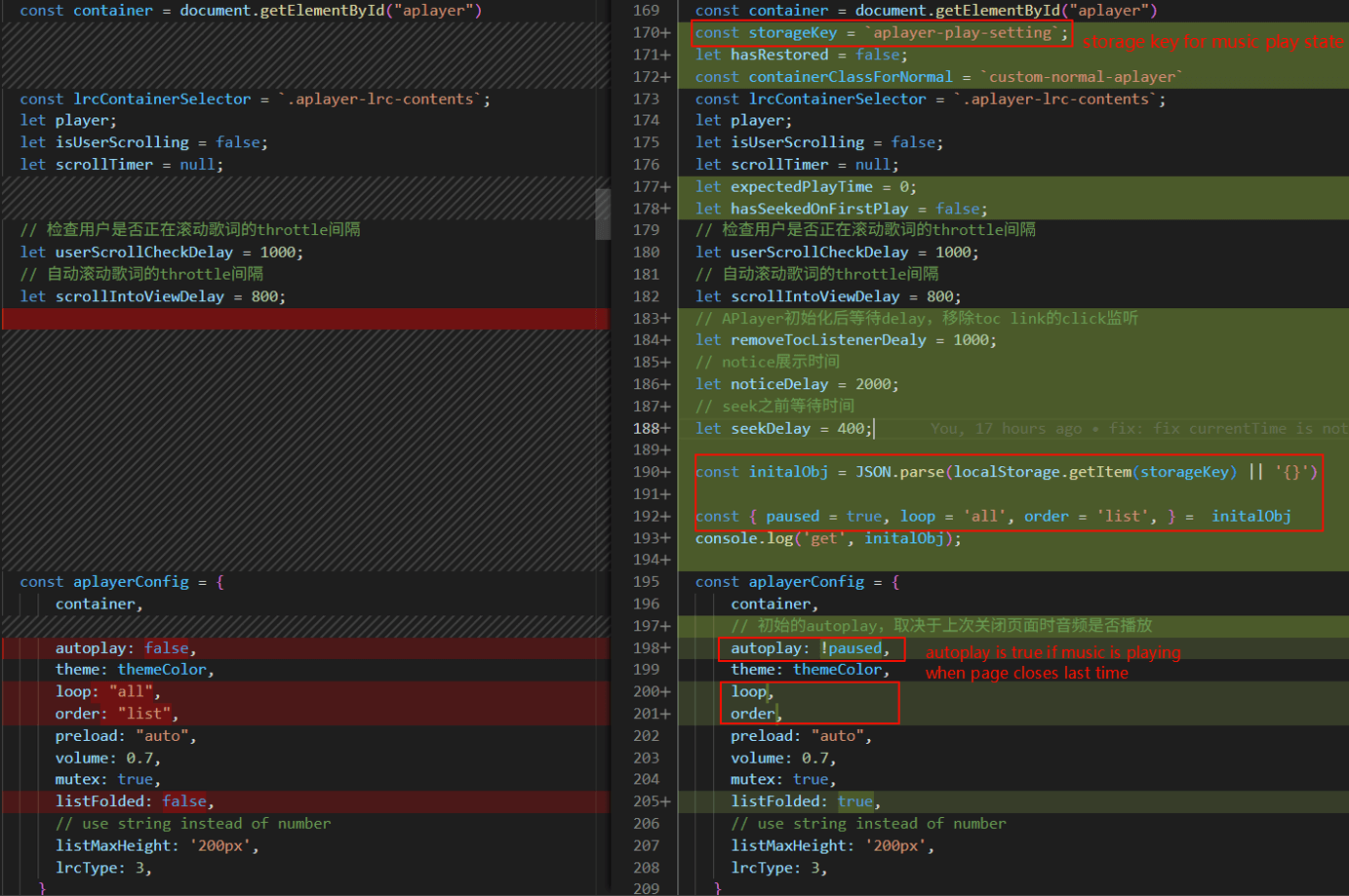Click 'let userScrollCheckDelay = 1000;' in right pane
The width and height of the screenshot is (1349, 896).
point(837,252)
